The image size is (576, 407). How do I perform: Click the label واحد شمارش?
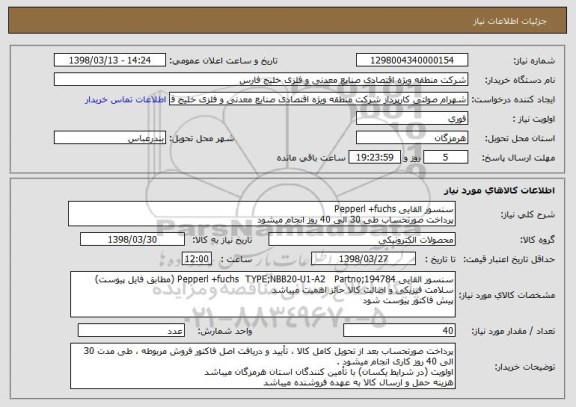pos(225,331)
